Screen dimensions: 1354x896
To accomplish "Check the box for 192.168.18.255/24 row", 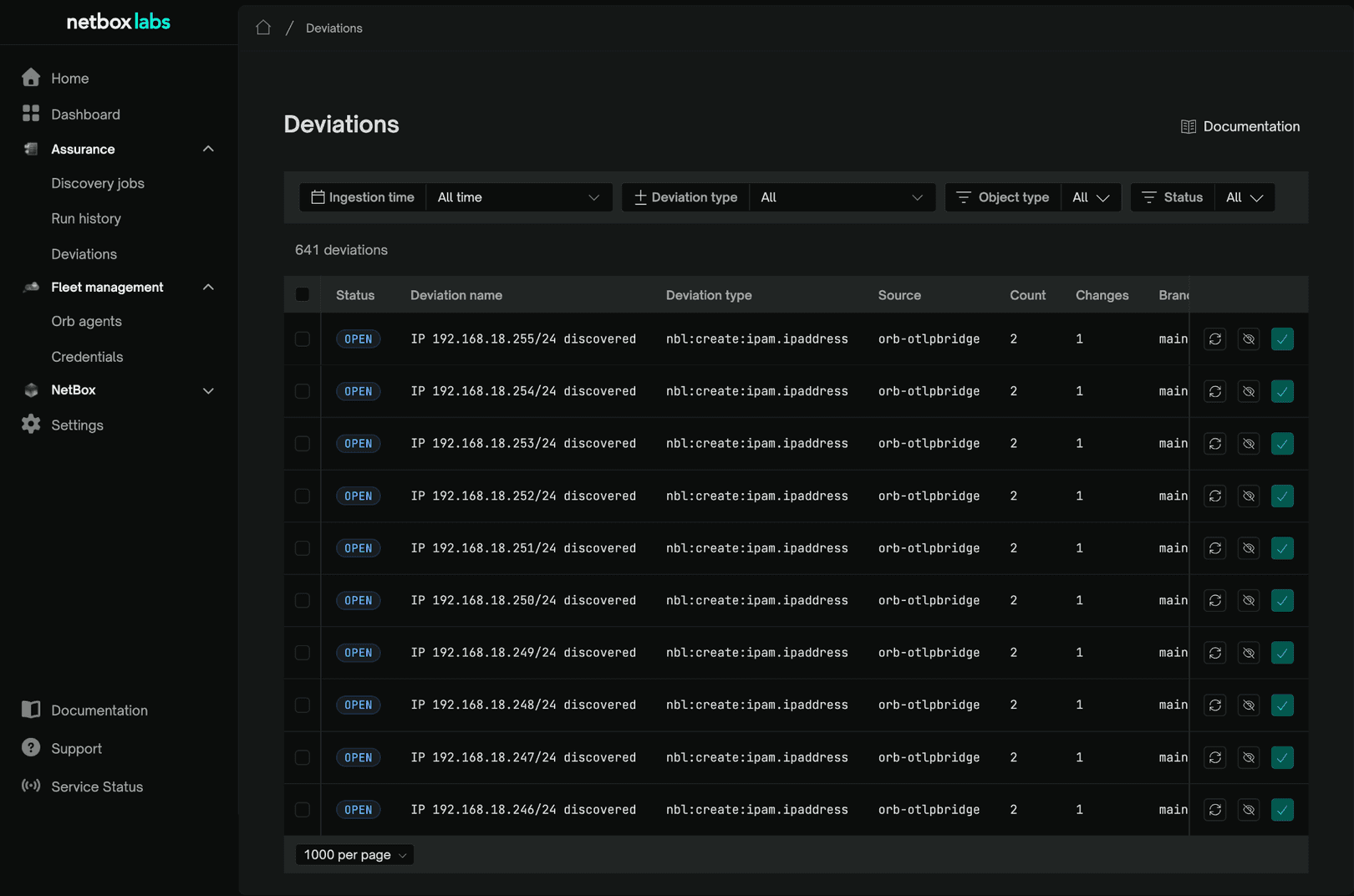I will tap(303, 339).
